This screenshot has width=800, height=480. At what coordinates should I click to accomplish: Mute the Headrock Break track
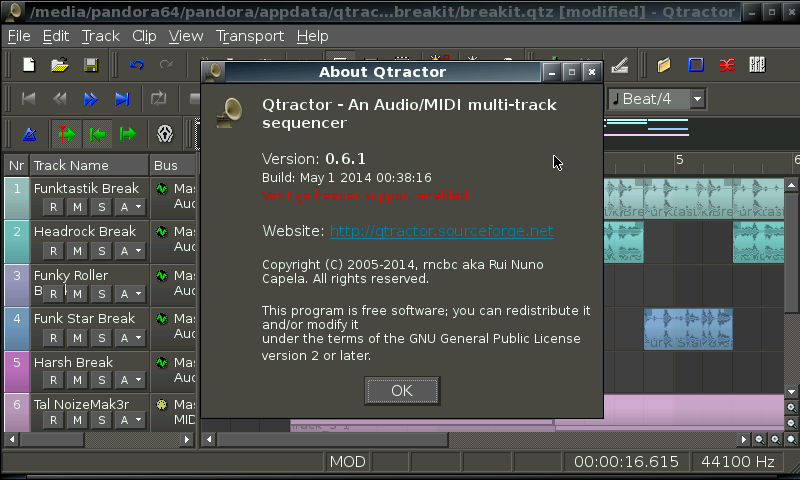[x=77, y=251]
